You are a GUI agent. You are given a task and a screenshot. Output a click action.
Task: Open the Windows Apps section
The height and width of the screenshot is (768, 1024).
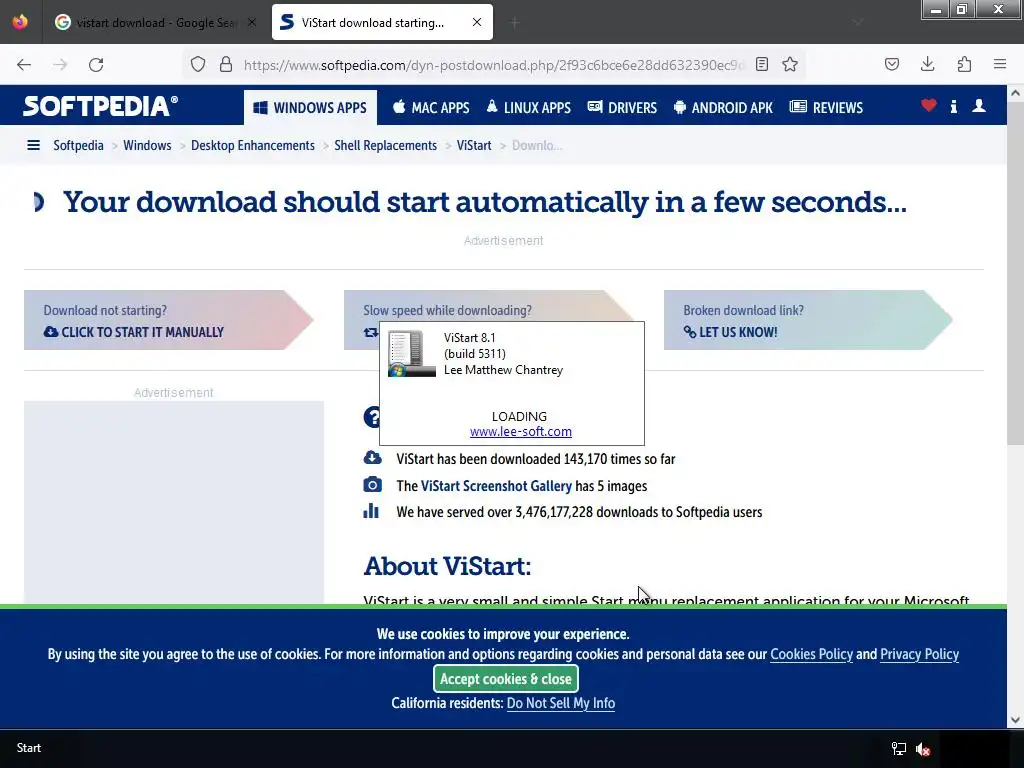point(310,108)
